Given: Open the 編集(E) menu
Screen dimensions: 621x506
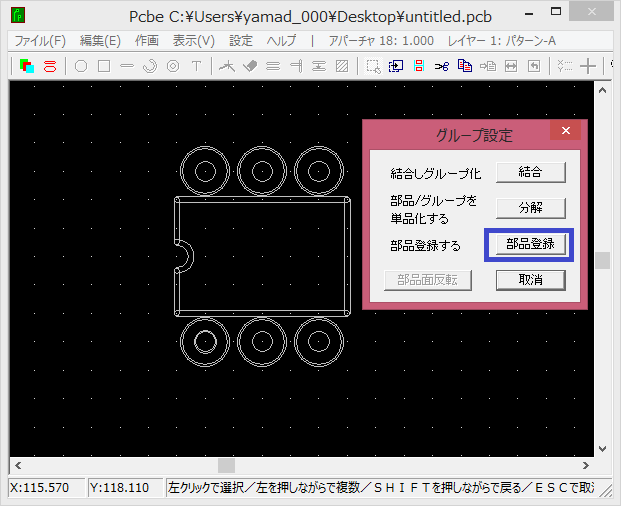Looking at the screenshot, I should (100, 41).
